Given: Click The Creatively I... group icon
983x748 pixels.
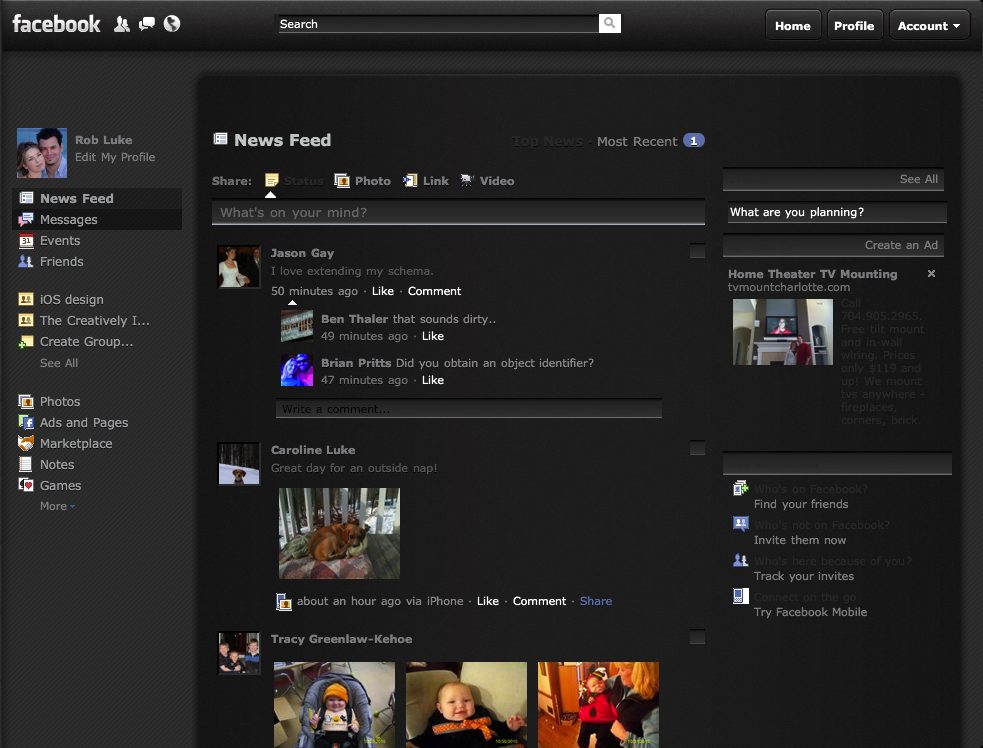Looking at the screenshot, I should tap(26, 320).
